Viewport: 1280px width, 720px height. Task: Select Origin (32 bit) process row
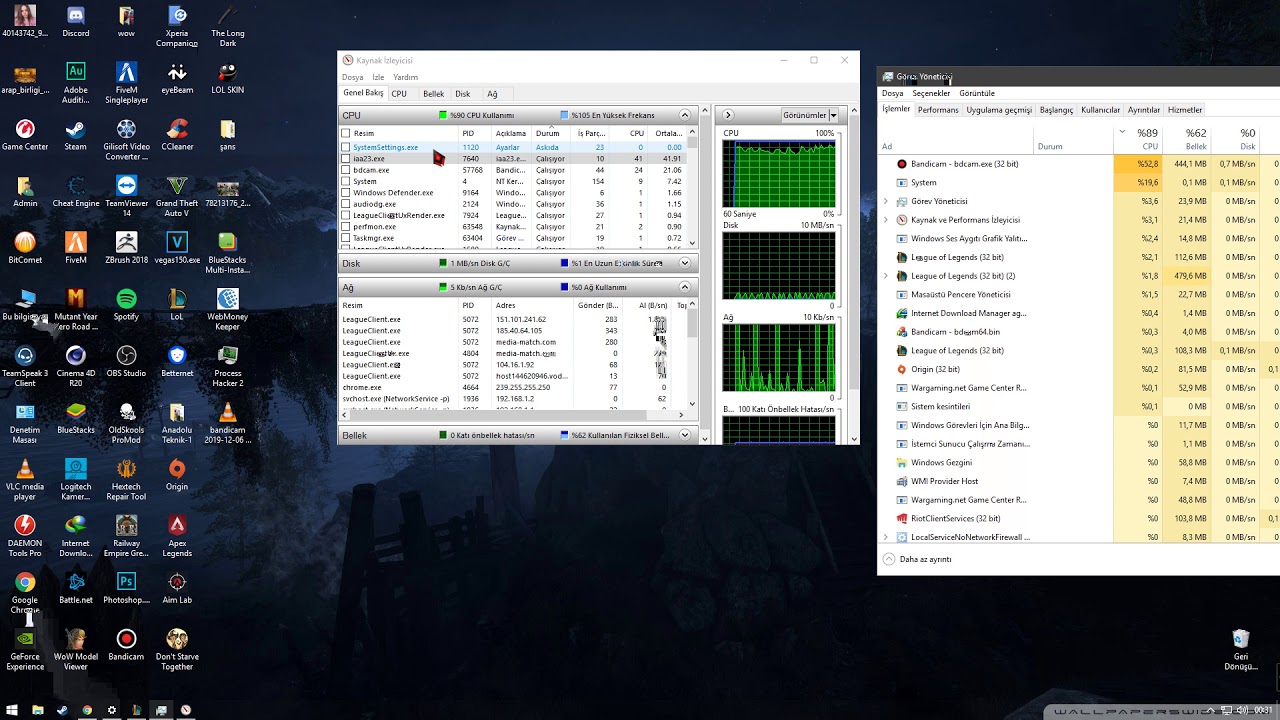[1080, 369]
